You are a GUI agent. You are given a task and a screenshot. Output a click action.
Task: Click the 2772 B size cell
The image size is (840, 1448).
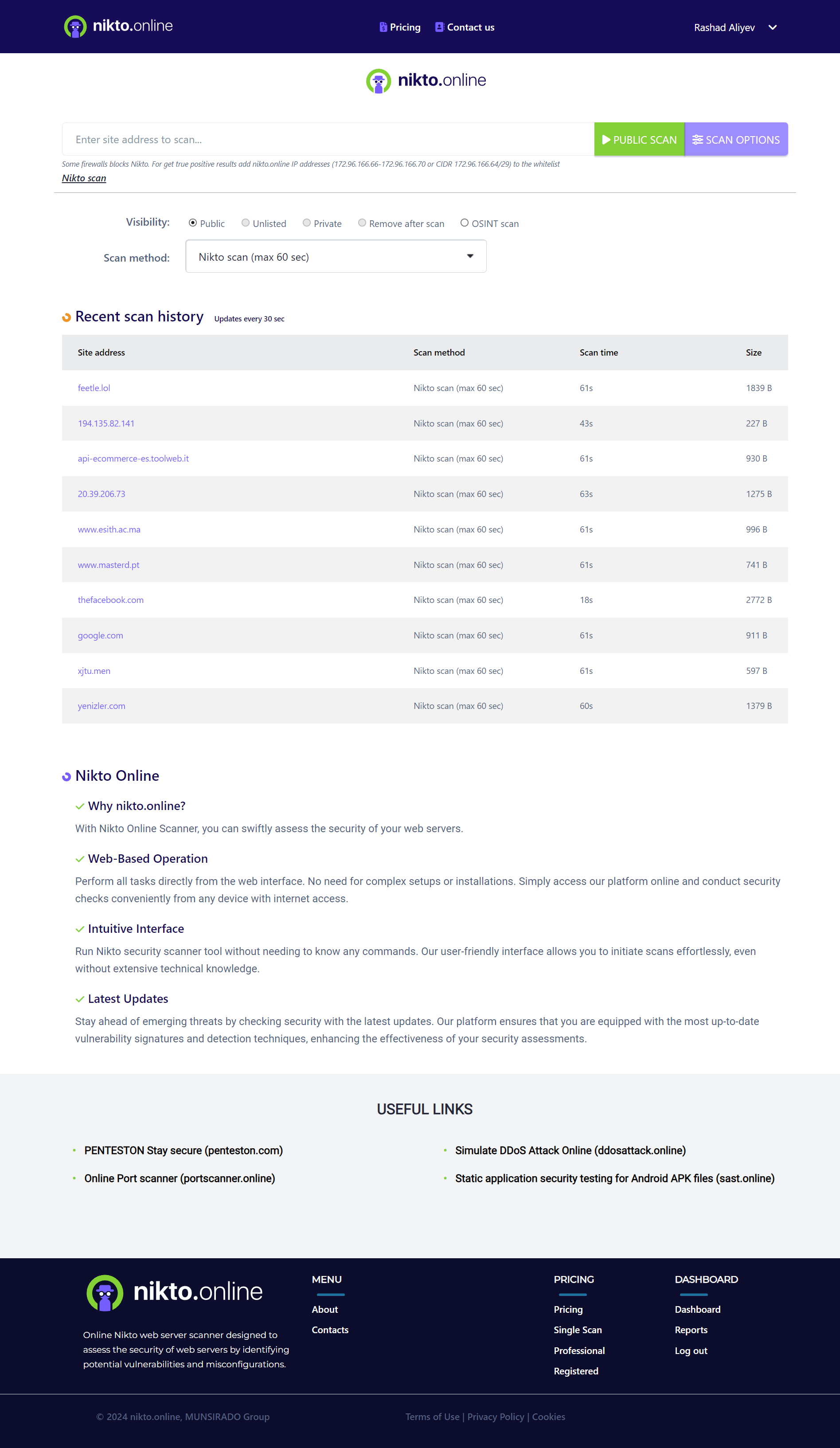[x=759, y=600]
